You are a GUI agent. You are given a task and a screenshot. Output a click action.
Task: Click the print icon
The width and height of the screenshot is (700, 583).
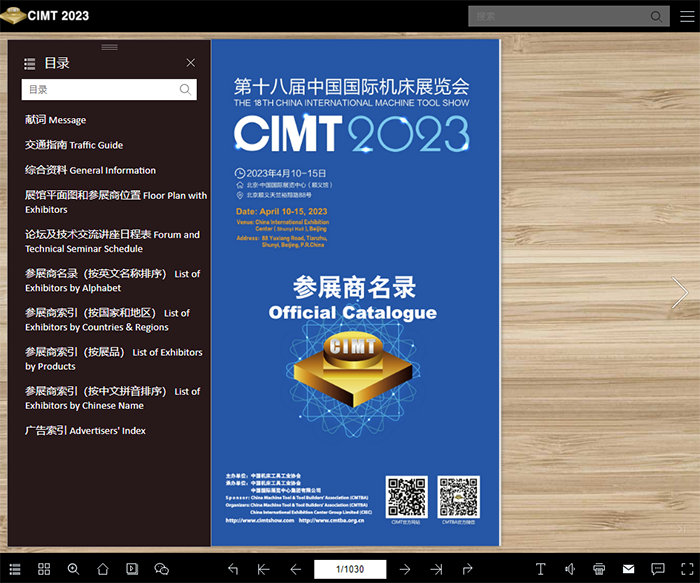[599, 569]
